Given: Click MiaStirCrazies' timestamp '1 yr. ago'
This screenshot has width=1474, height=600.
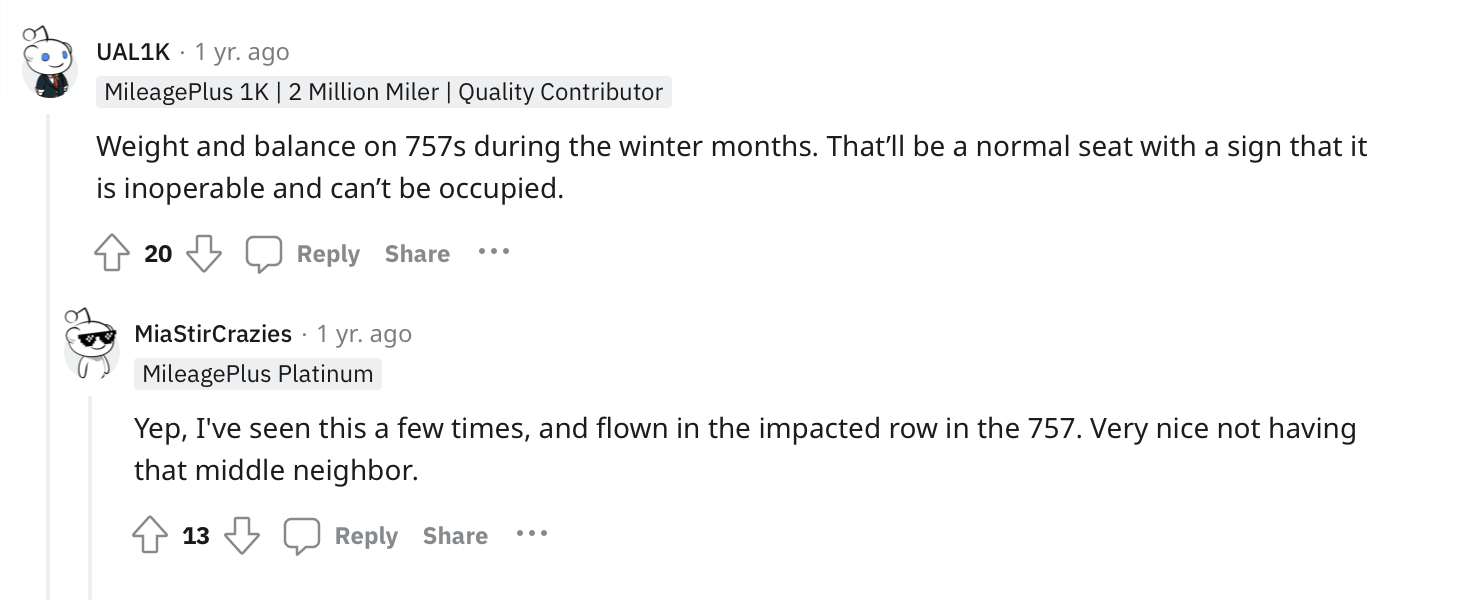Looking at the screenshot, I should click(x=364, y=333).
